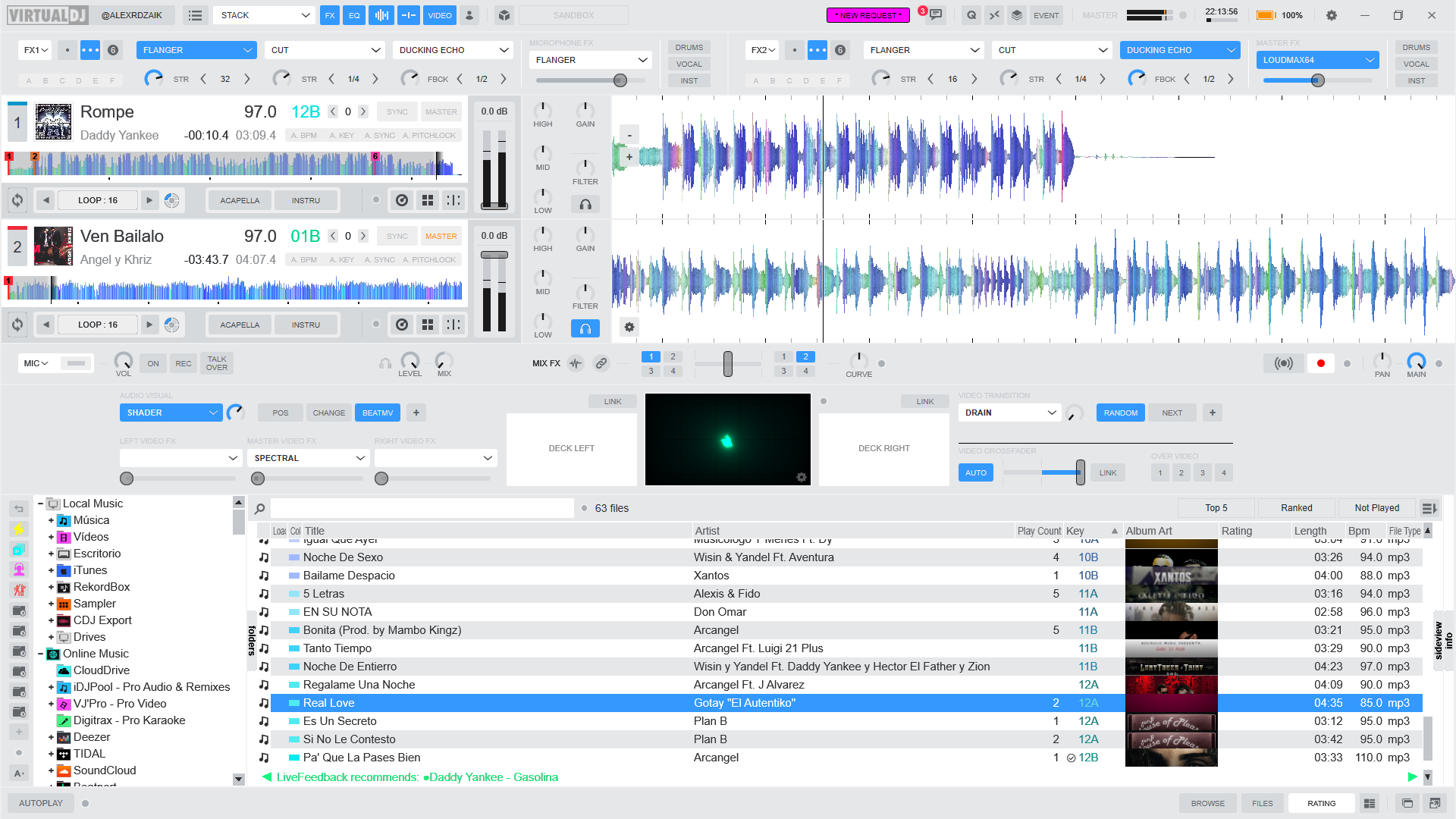
Task: Open FX1 FLANGER effect dropdown
Action: point(196,50)
